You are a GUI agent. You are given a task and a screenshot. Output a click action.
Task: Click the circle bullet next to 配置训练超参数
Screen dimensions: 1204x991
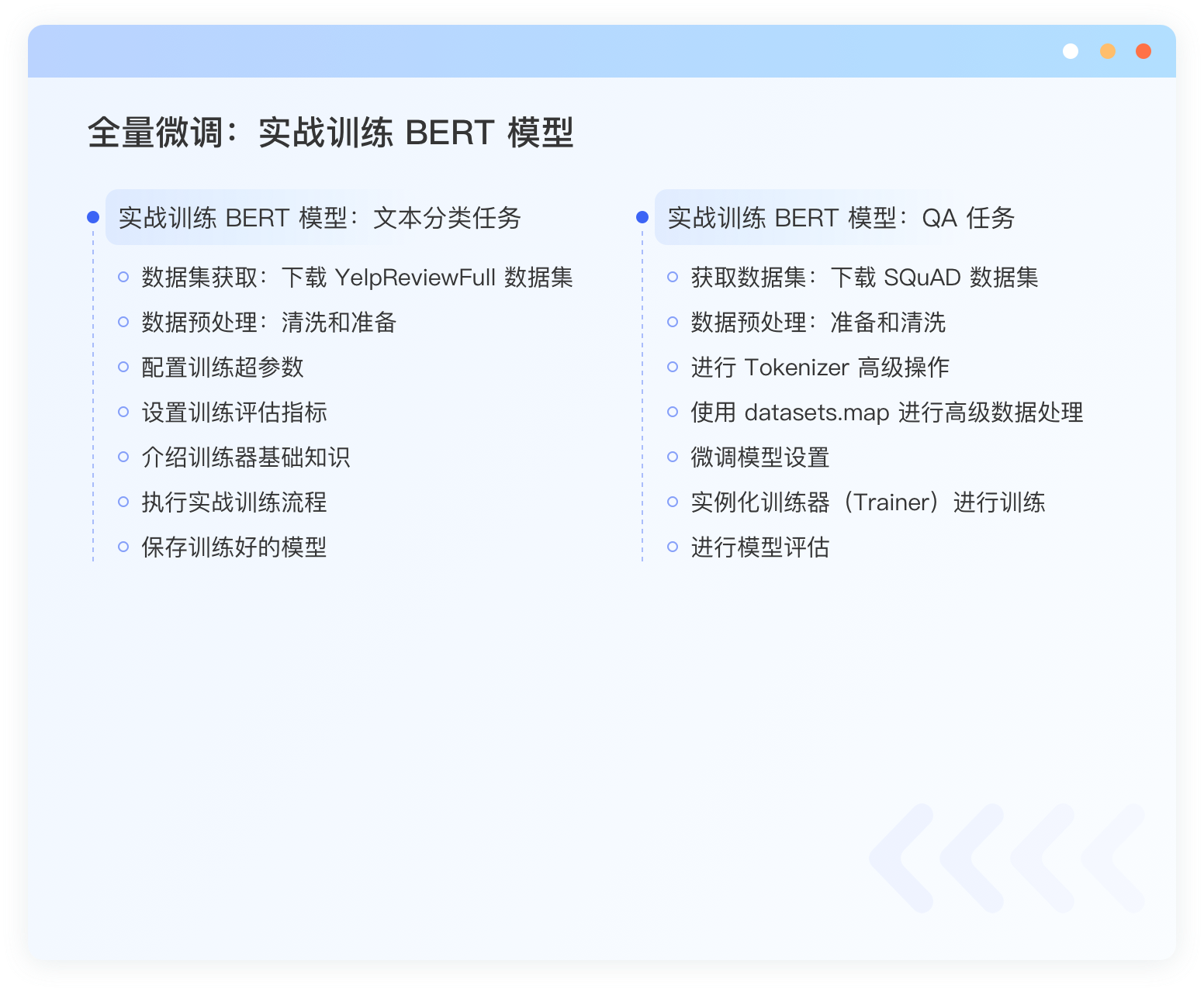click(123, 367)
